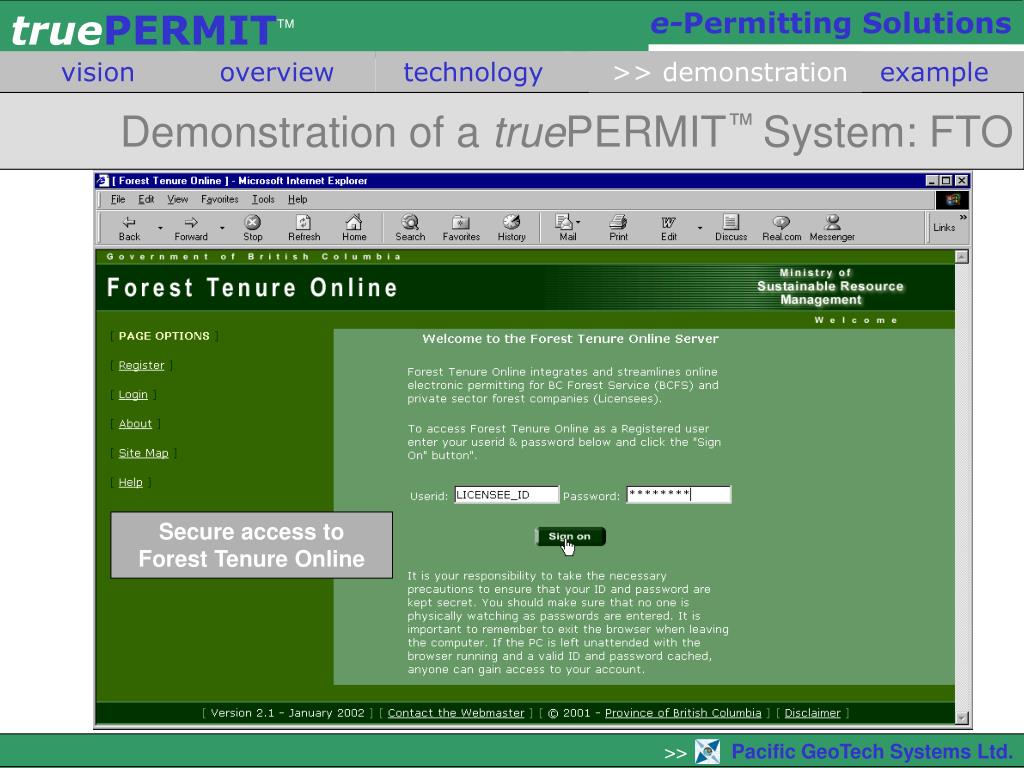Screen dimensions: 1024x768
Task: Open the Edit menu in menu bar
Action: click(146, 199)
